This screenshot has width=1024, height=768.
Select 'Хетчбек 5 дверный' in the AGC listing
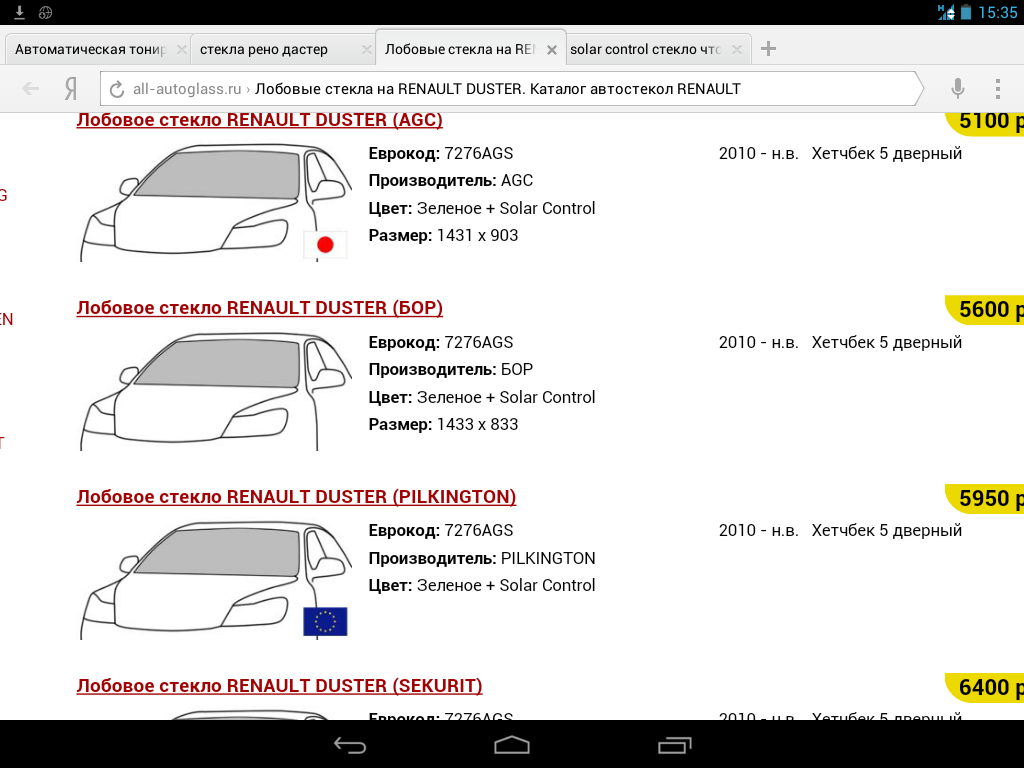click(887, 153)
